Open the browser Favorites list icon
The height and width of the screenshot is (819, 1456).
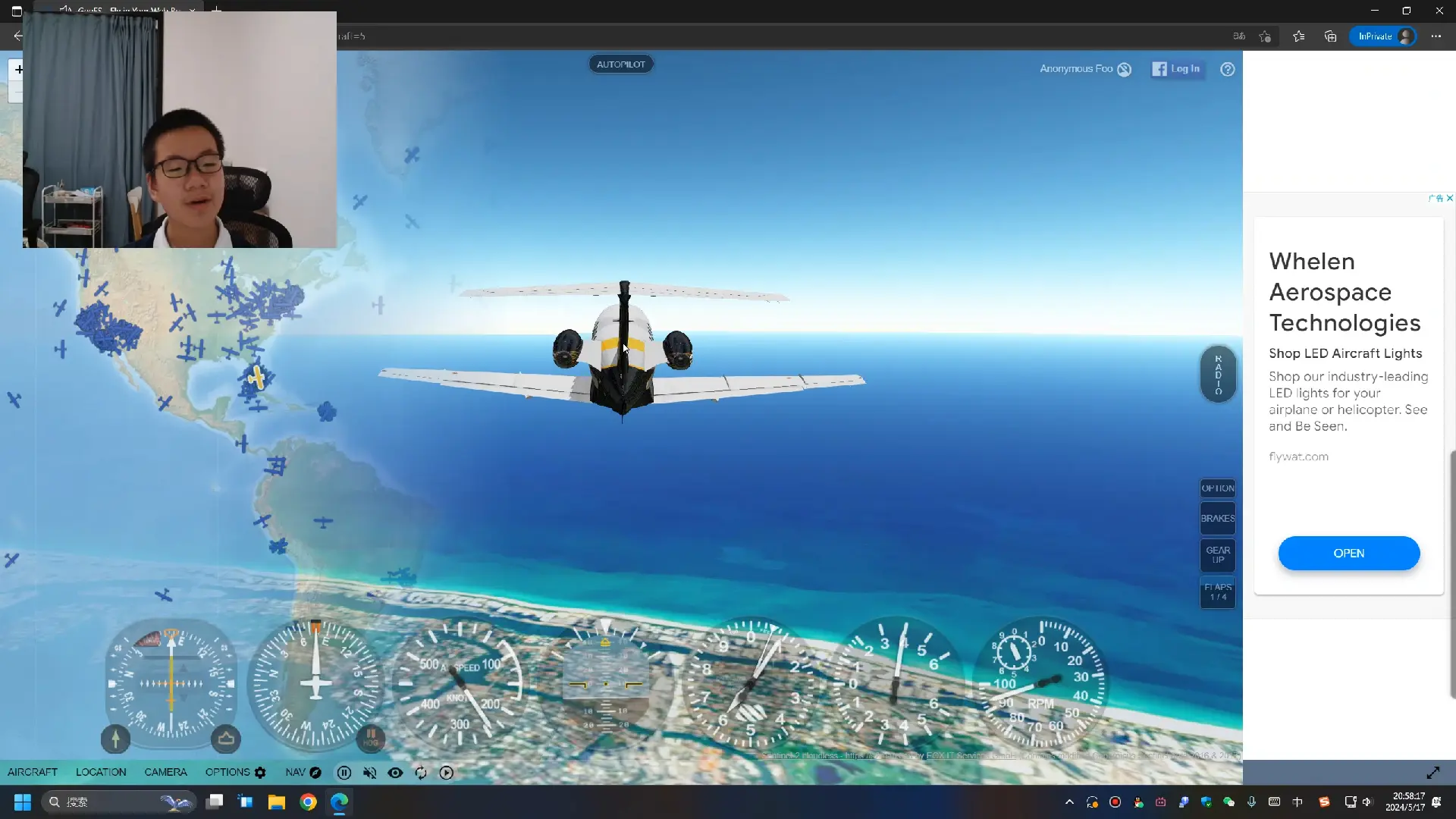click(1299, 36)
